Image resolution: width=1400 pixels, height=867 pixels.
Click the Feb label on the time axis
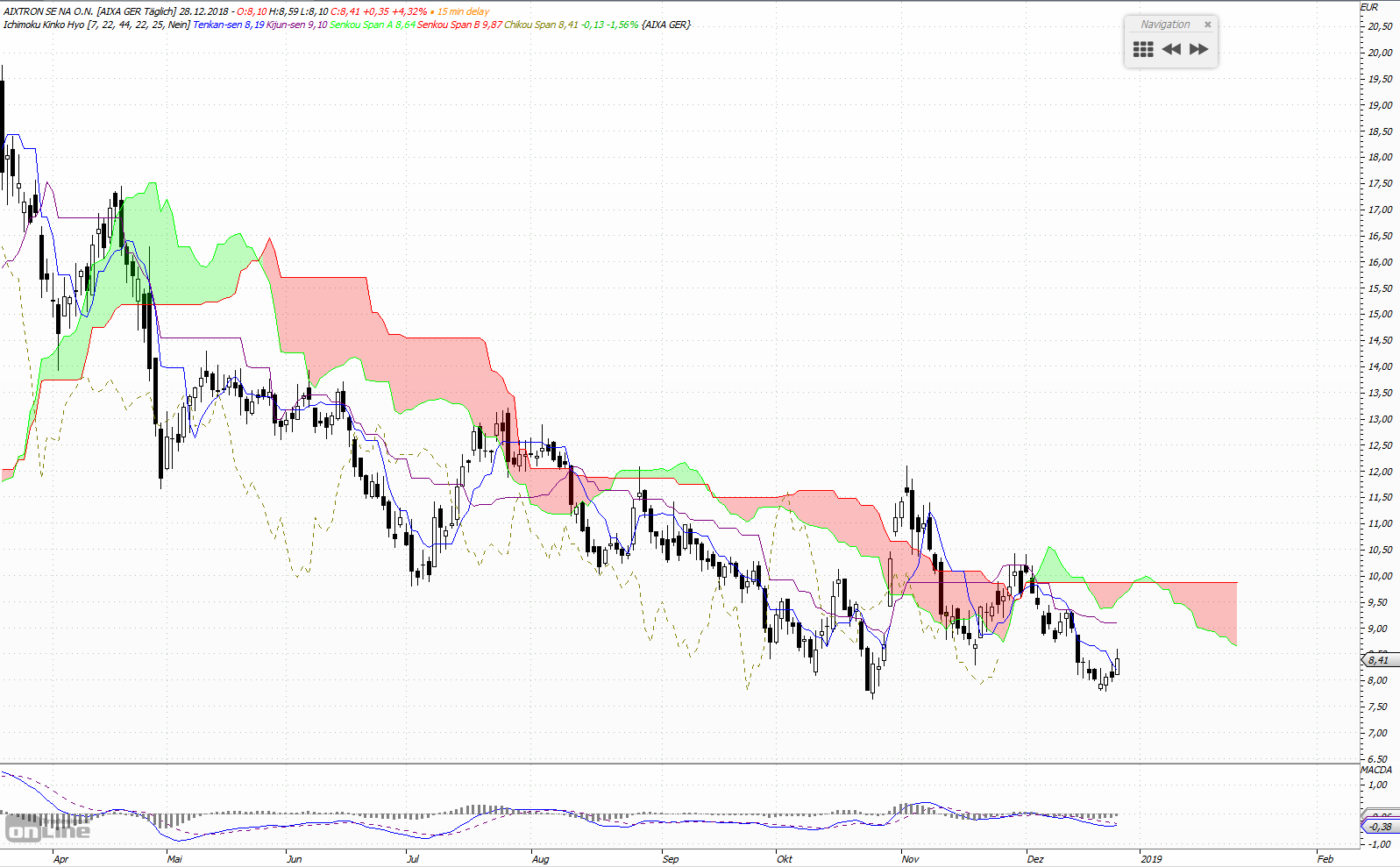[1325, 859]
